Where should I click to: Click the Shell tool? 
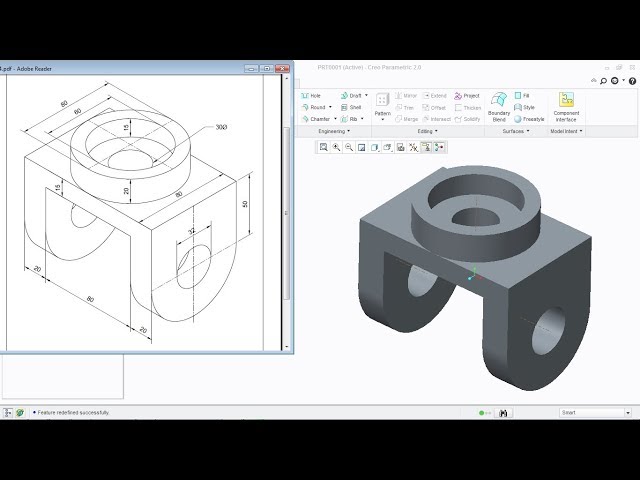click(x=351, y=107)
